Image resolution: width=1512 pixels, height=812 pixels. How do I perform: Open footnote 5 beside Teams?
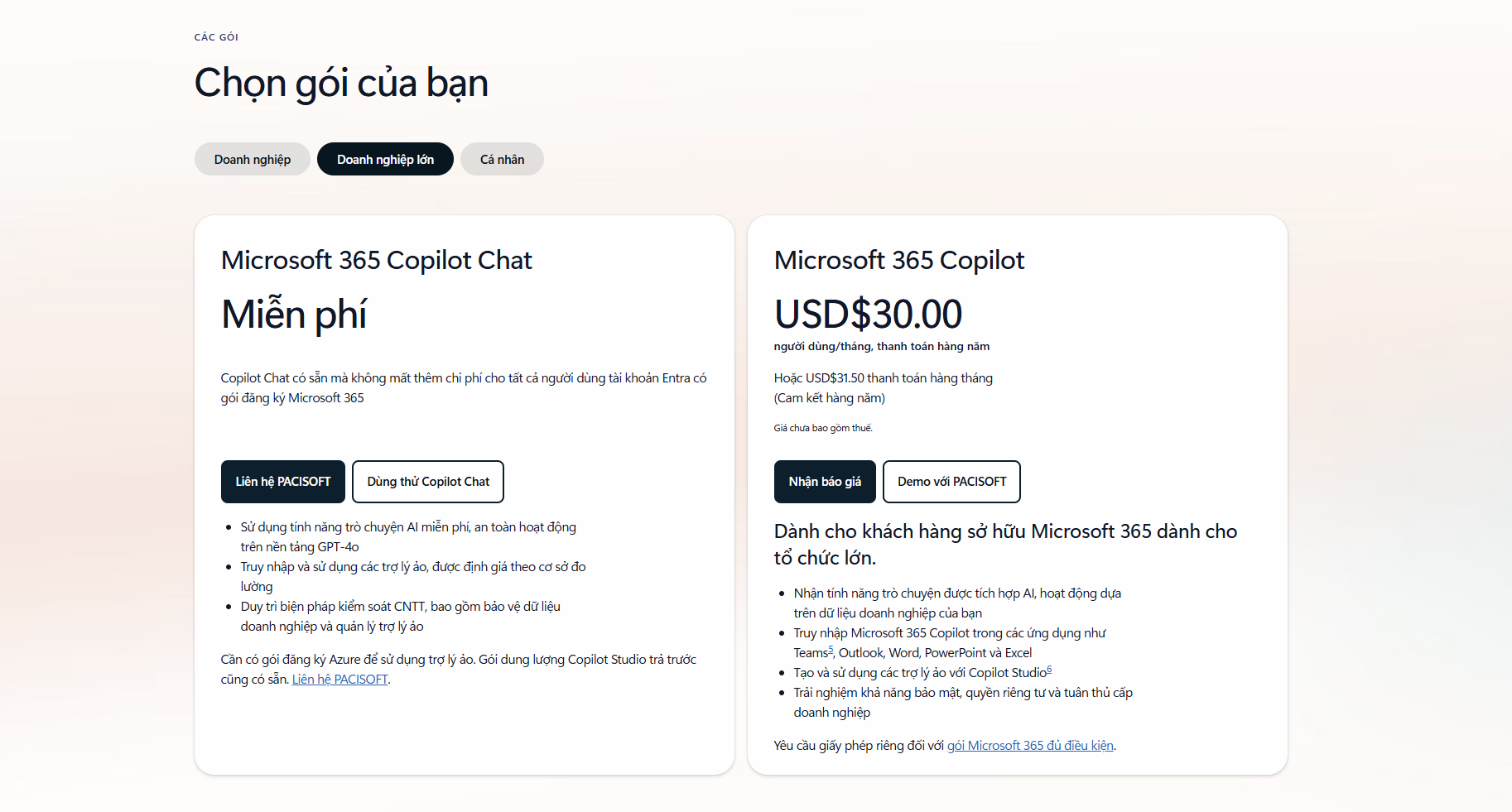point(831,650)
